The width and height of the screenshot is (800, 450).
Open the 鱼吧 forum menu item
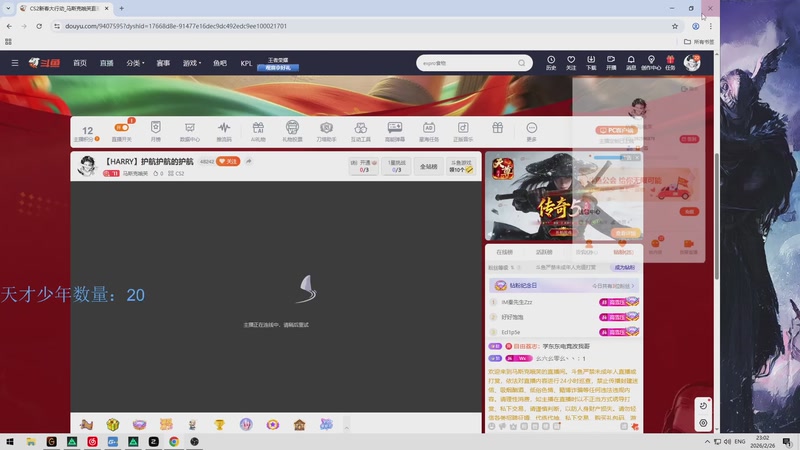tap(220, 63)
